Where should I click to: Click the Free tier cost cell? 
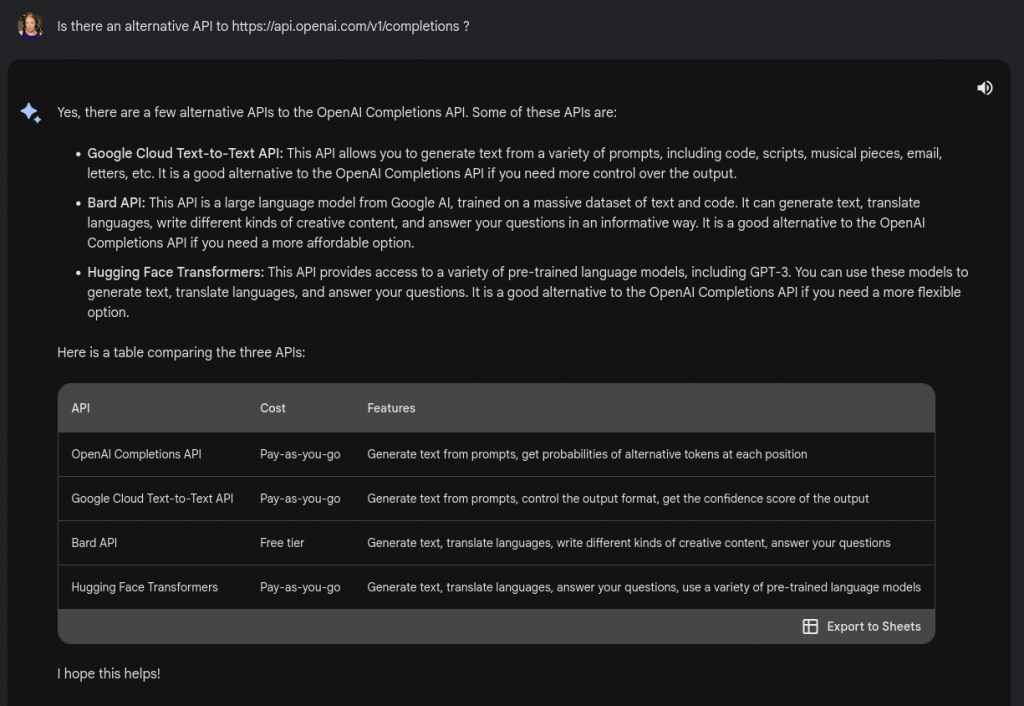pos(282,543)
